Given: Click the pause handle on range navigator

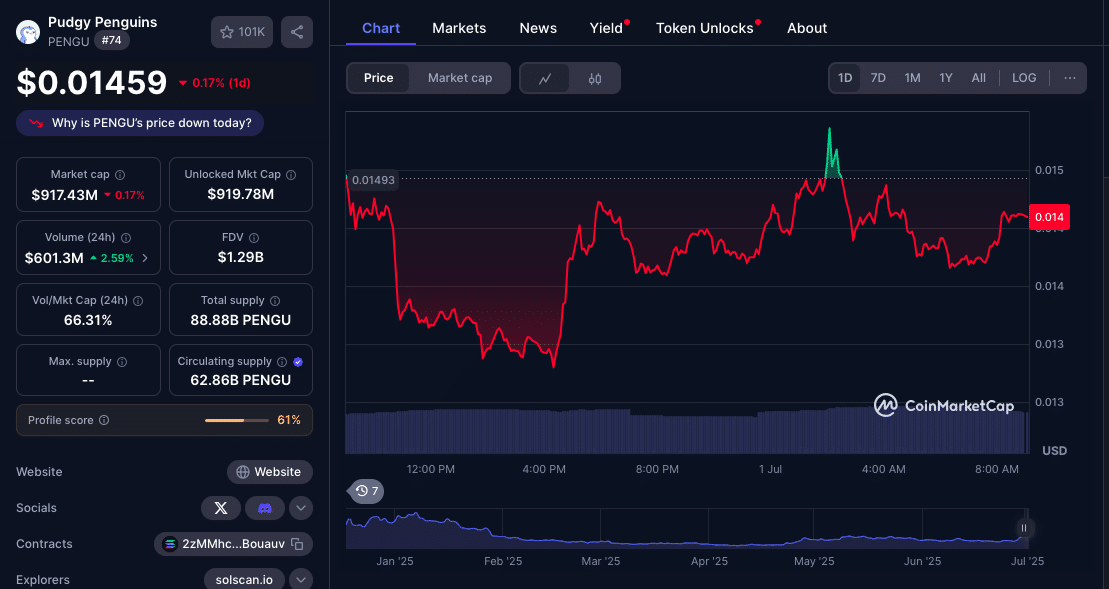Looking at the screenshot, I should pyautogui.click(x=1023, y=528).
